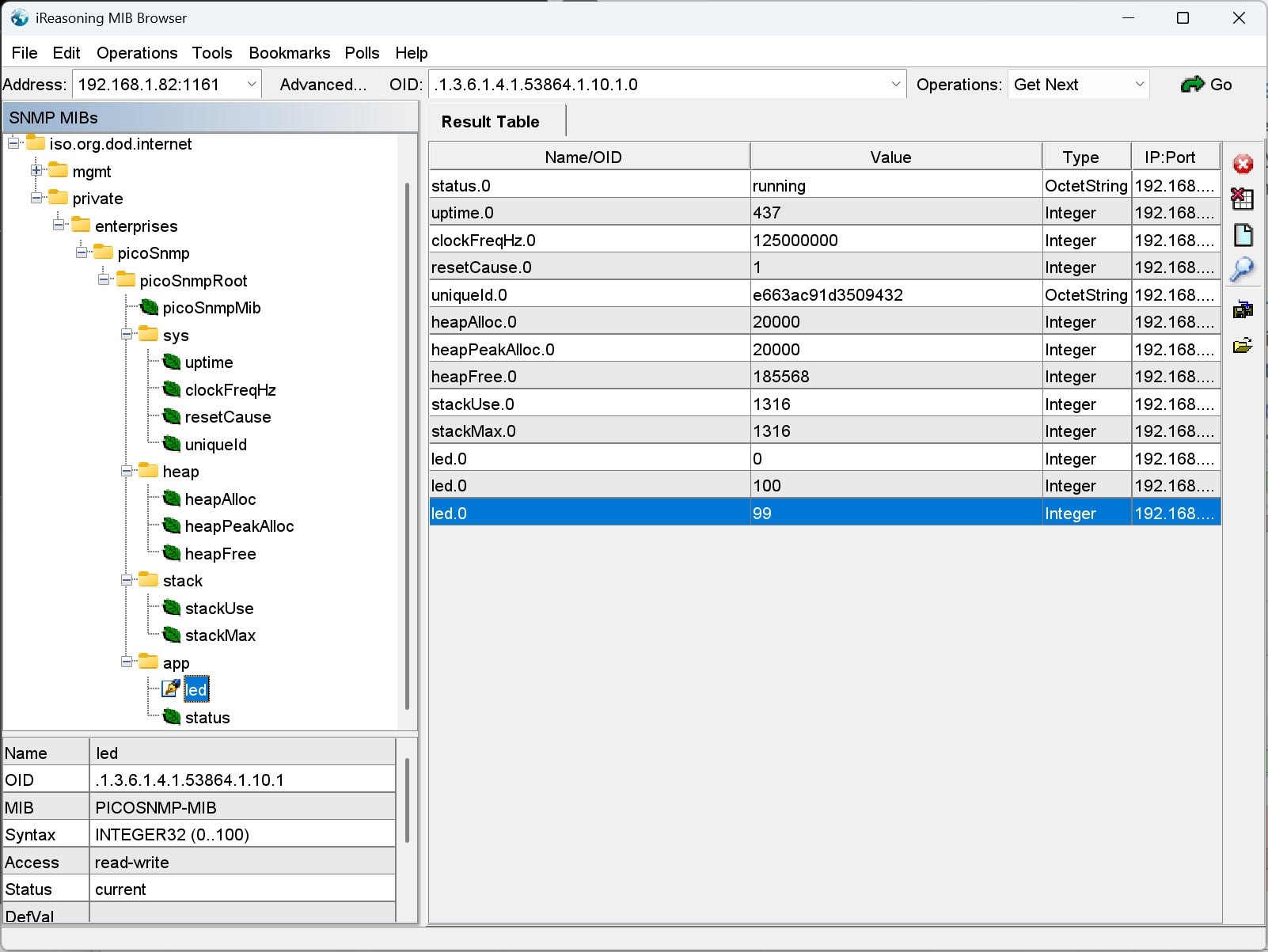Open find using the magnifier icon
The height and width of the screenshot is (952, 1268).
pyautogui.click(x=1242, y=270)
